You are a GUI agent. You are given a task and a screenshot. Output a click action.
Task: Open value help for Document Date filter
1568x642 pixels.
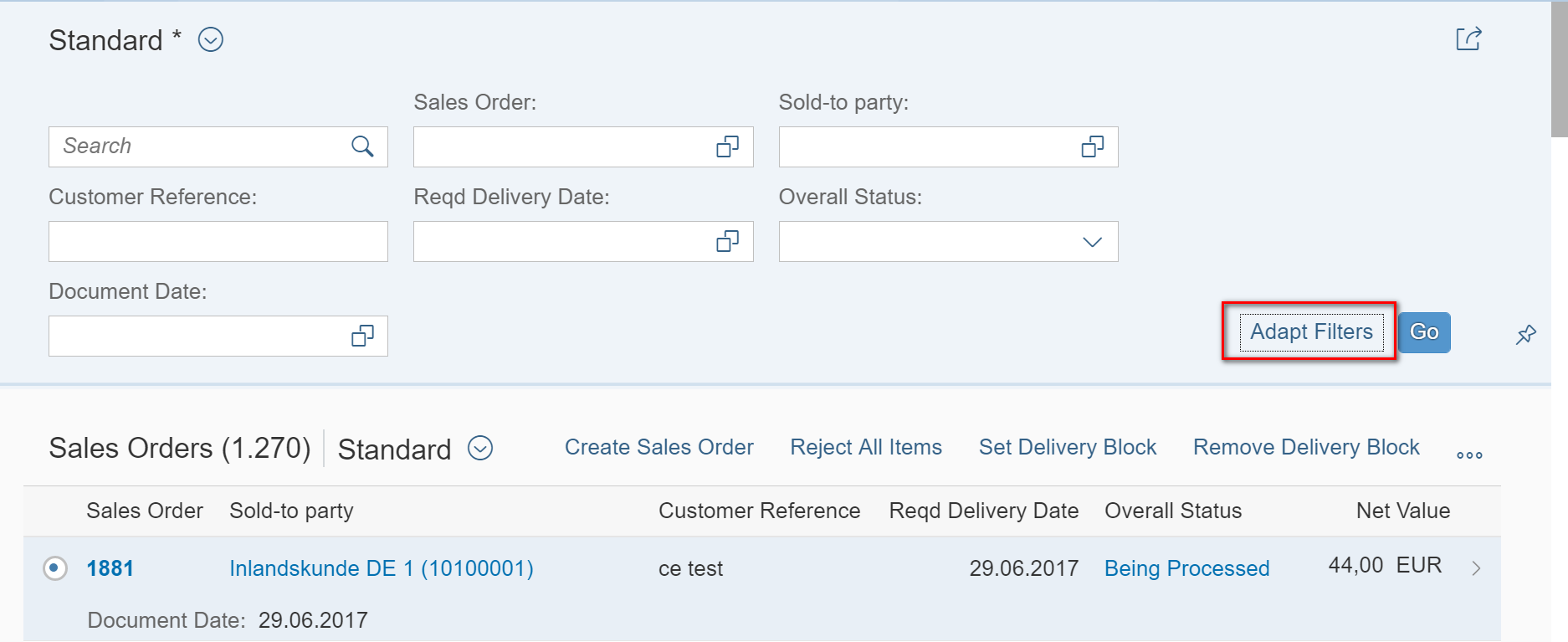362,336
